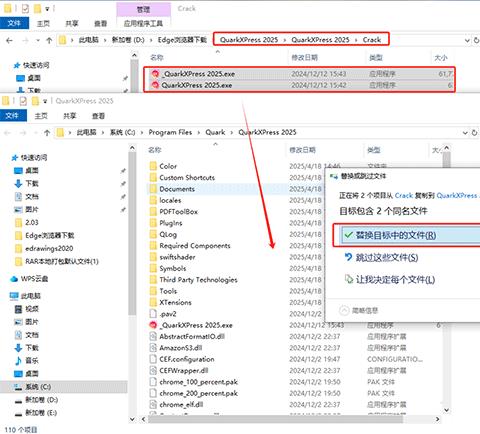Screen dimensions: 480x434
Task: Choose 让我决定每个文件(L) option
Action: [390, 279]
